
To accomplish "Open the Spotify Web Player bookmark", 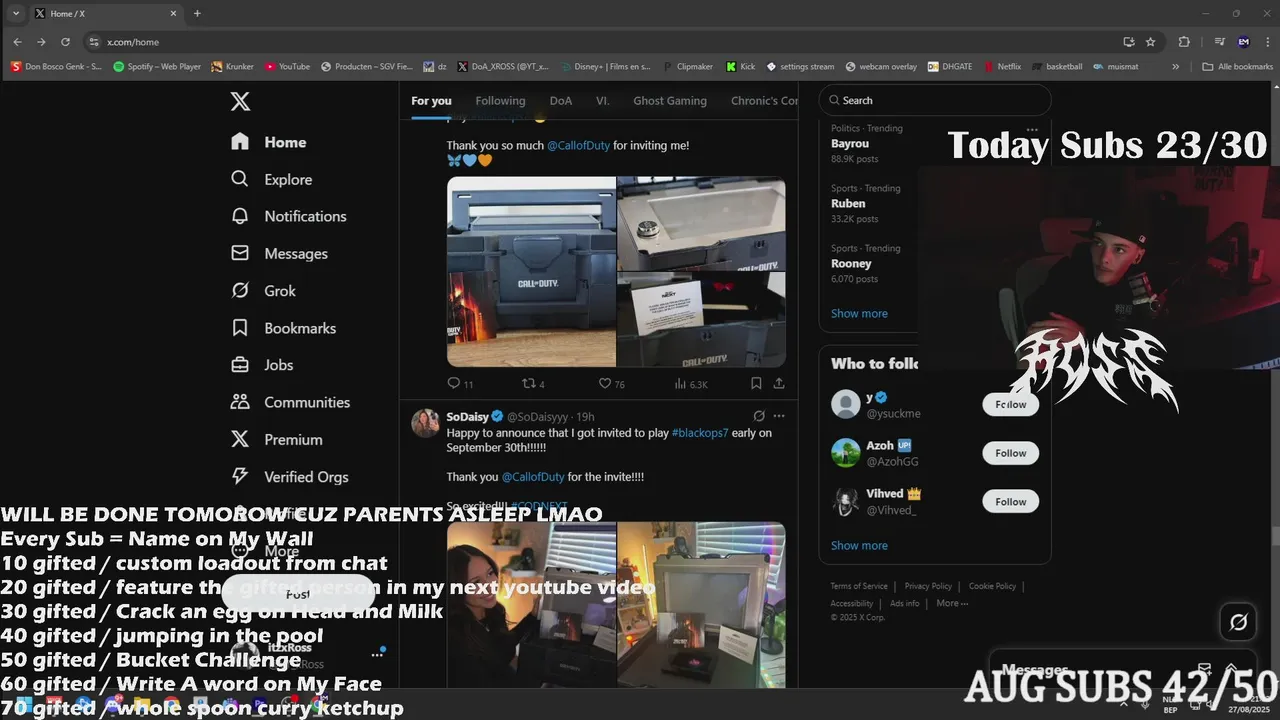I will tap(157, 66).
